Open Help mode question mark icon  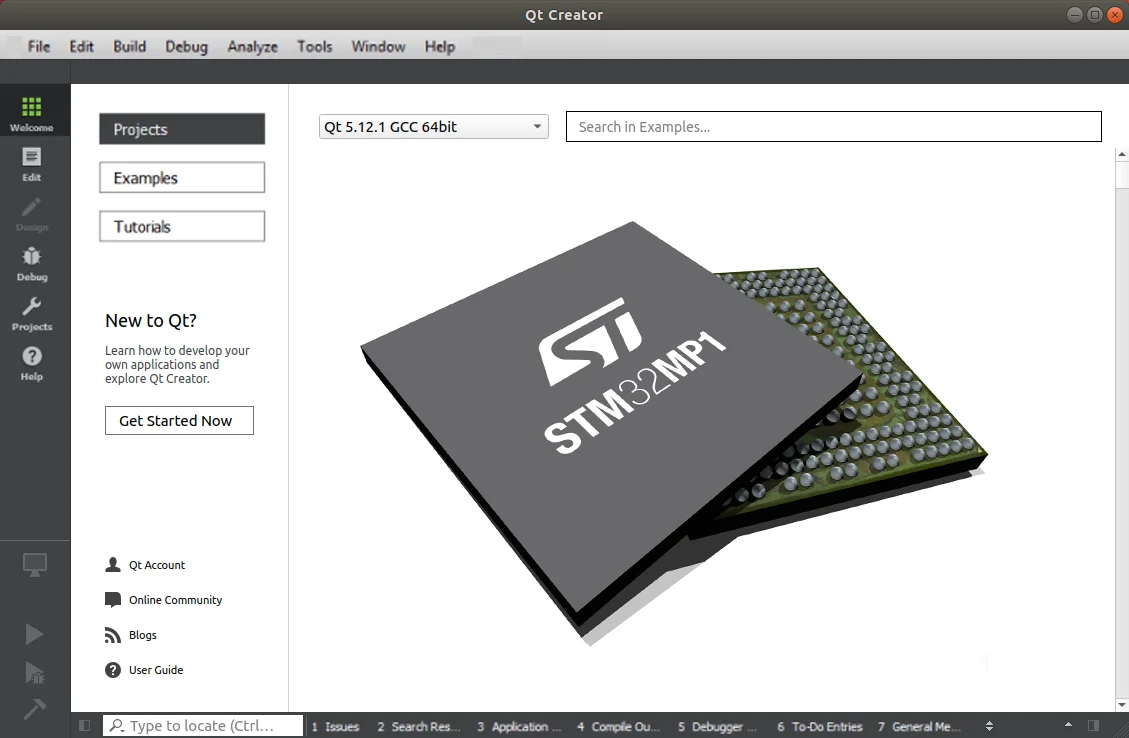pyautogui.click(x=32, y=363)
